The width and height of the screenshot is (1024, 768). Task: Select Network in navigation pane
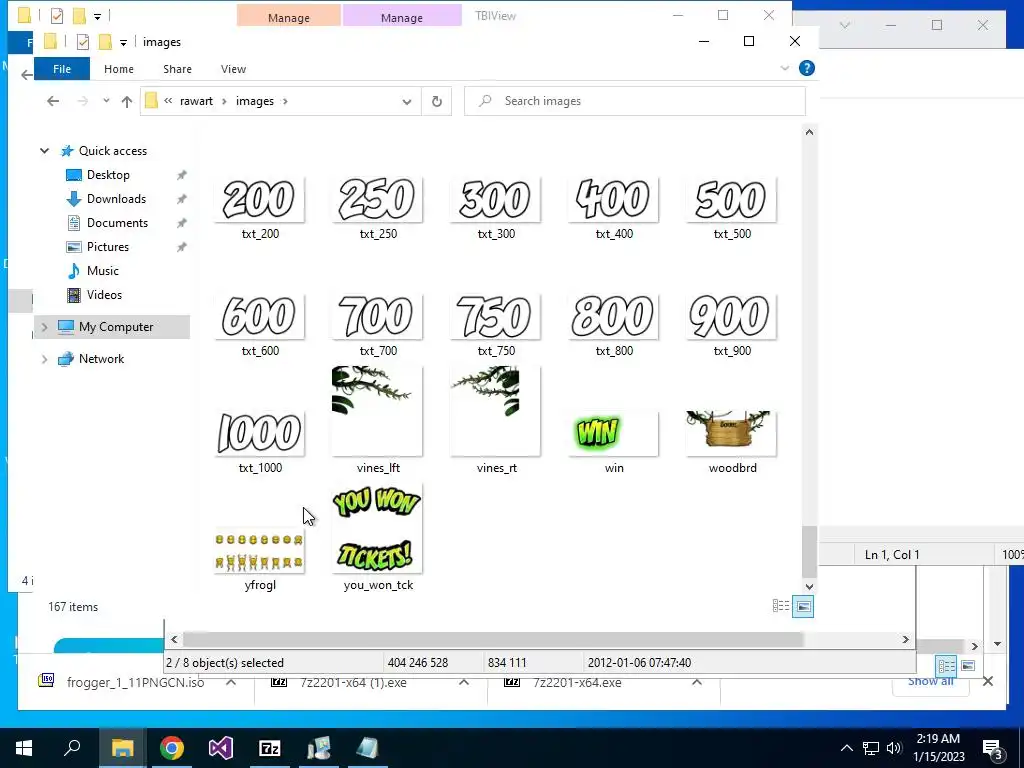pos(101,359)
